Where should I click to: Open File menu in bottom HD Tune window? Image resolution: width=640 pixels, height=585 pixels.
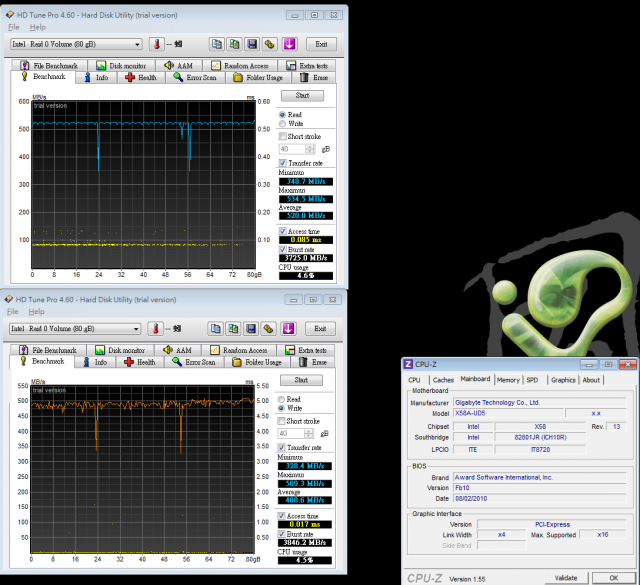(13, 312)
